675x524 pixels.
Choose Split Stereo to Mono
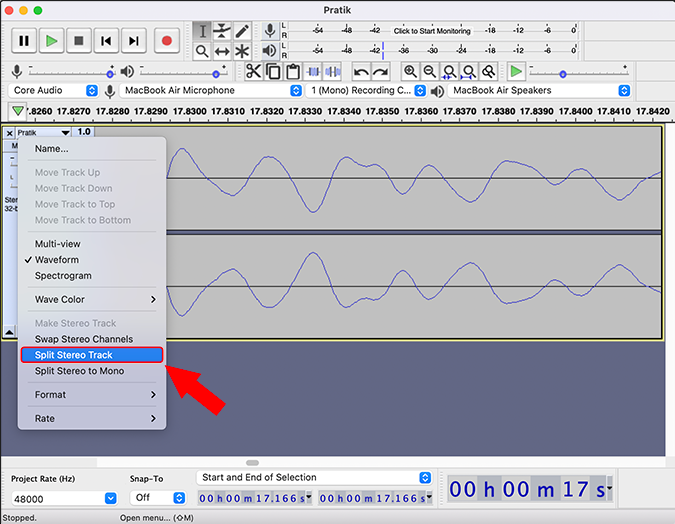[92, 371]
